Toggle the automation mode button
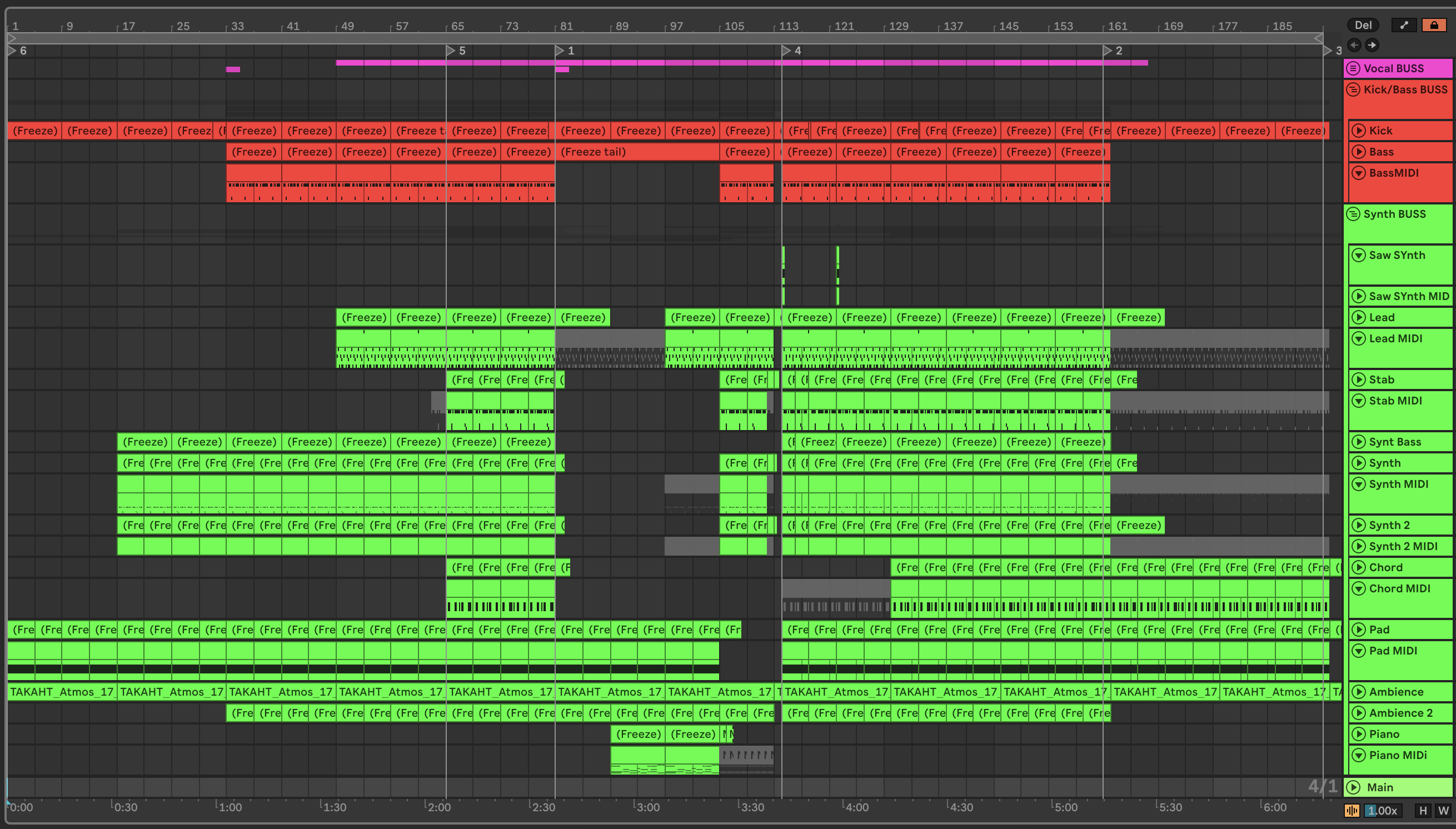 coord(1404,25)
